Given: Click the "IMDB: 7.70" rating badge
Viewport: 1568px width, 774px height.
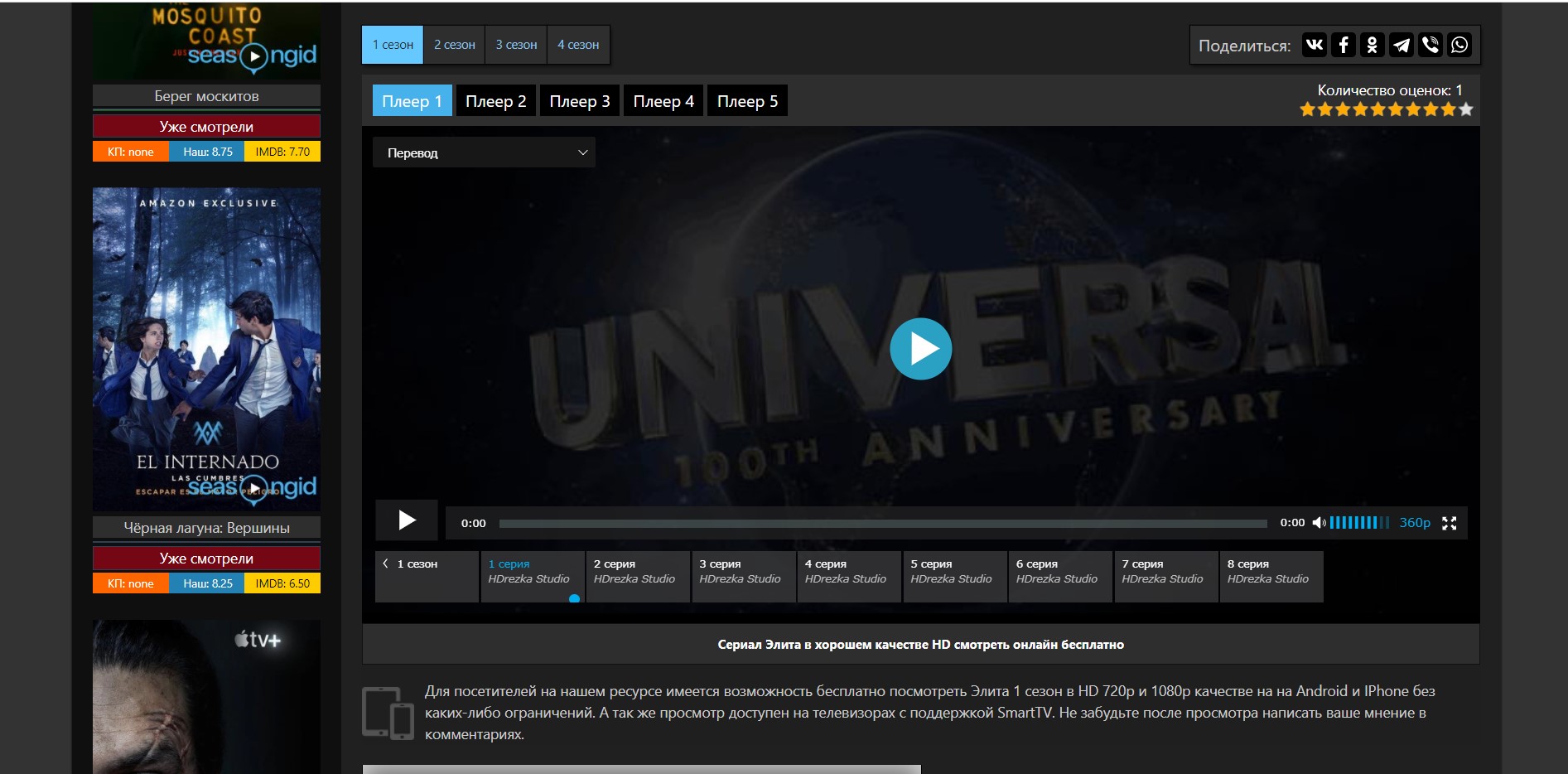Looking at the screenshot, I should pos(282,152).
